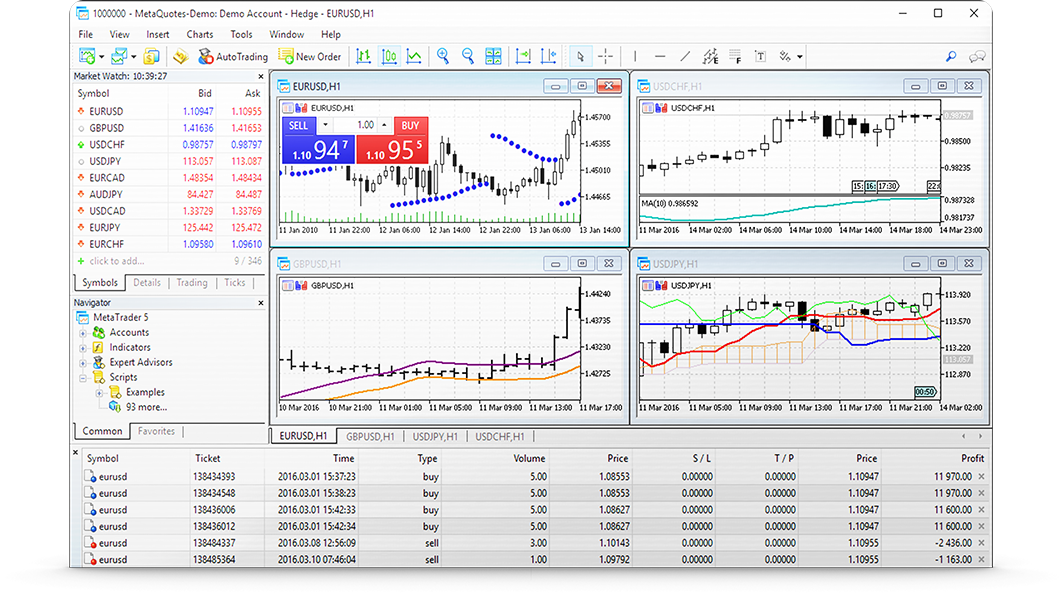The width and height of the screenshot is (1062, 594).
Task: Open the Tools menu
Action: click(x=241, y=35)
